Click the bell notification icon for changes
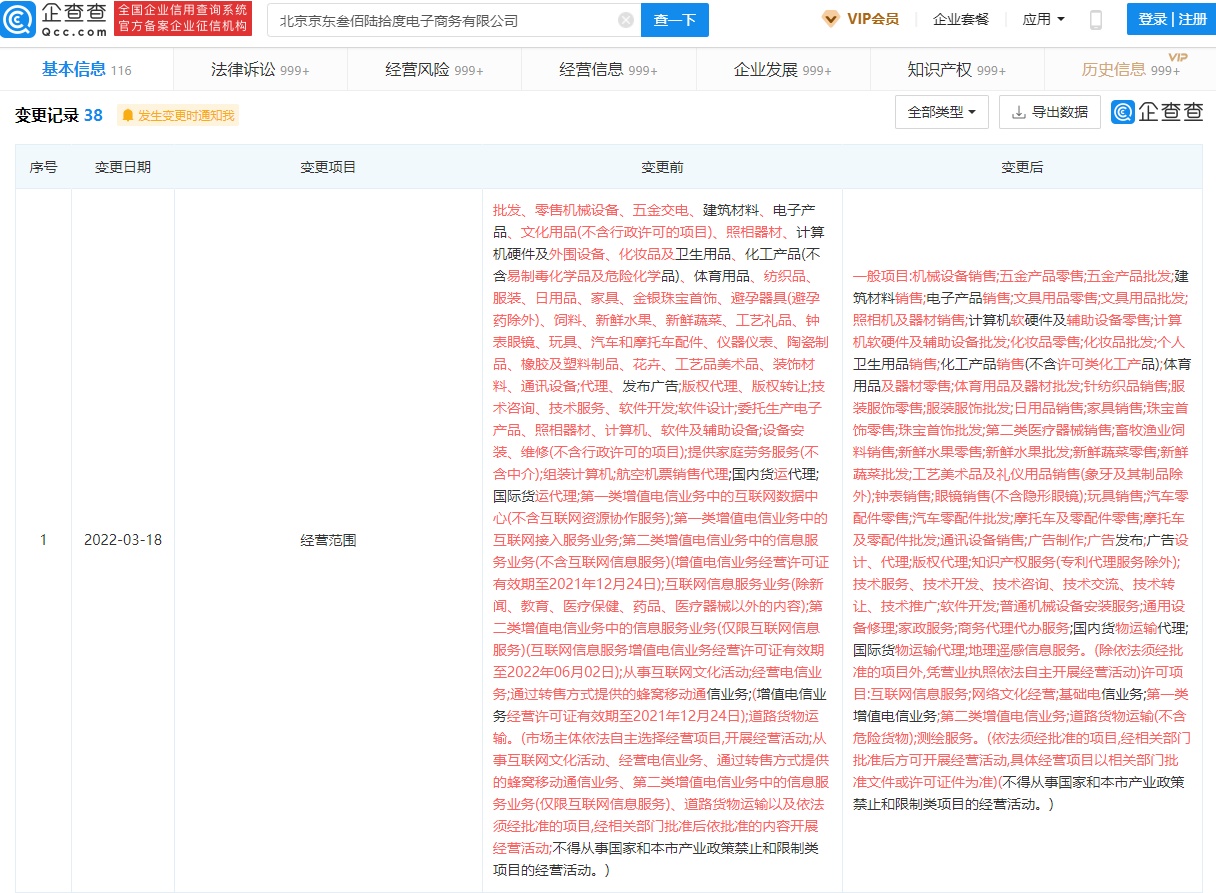1216x893 pixels. pyautogui.click(x=128, y=116)
